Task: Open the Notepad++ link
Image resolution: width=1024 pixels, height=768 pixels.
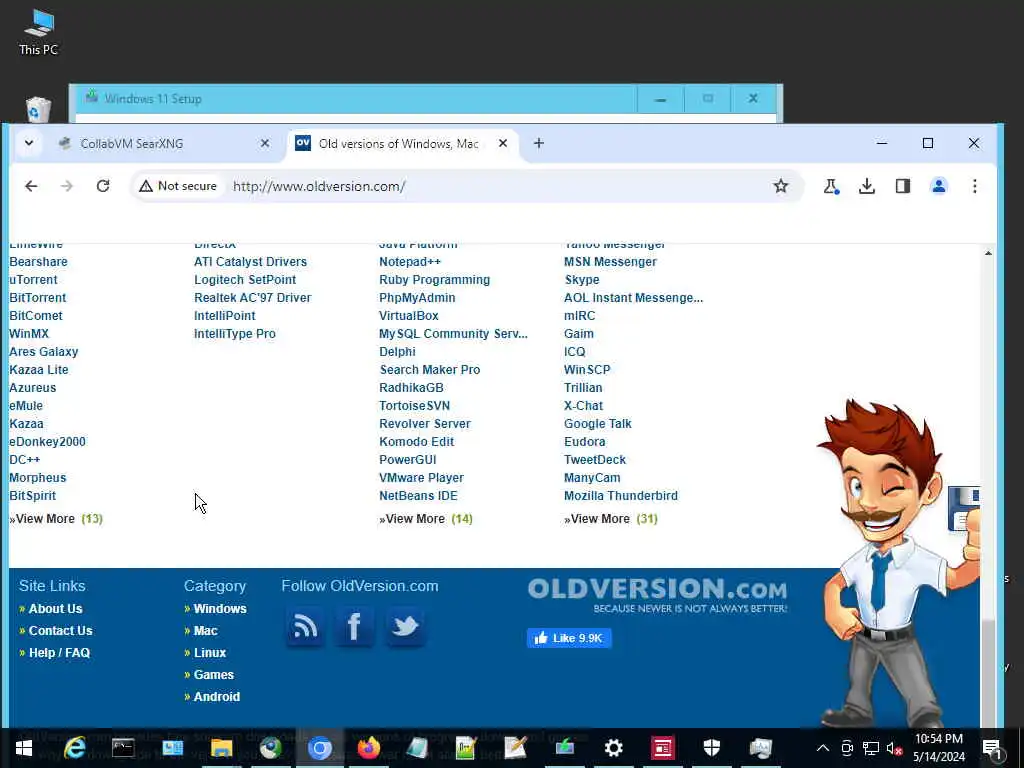Action: point(410,262)
